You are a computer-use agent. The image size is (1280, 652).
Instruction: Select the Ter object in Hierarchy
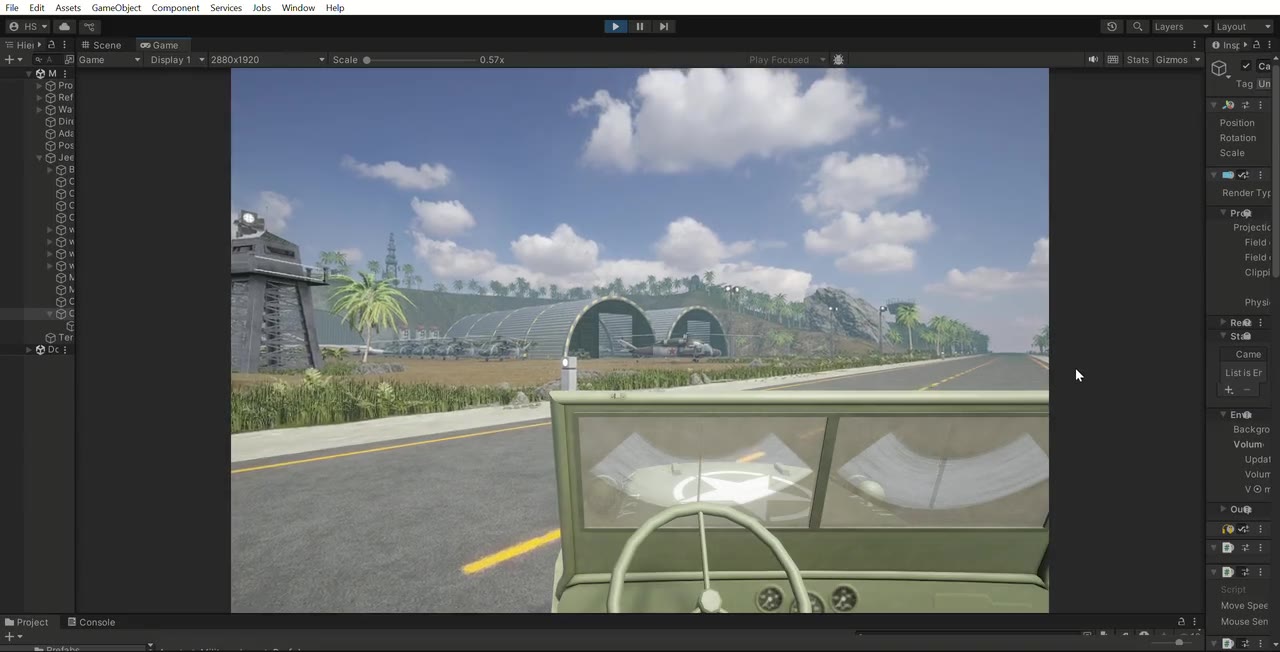59,338
